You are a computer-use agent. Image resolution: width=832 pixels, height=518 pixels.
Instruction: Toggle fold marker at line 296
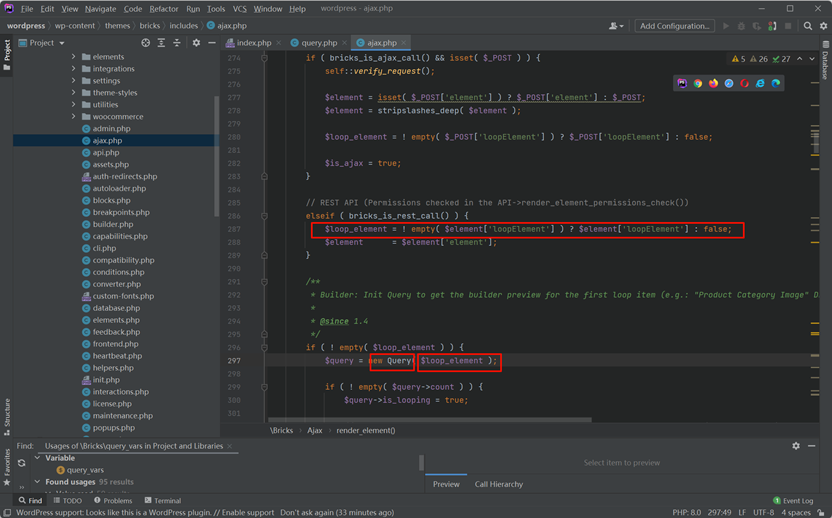tap(264, 348)
